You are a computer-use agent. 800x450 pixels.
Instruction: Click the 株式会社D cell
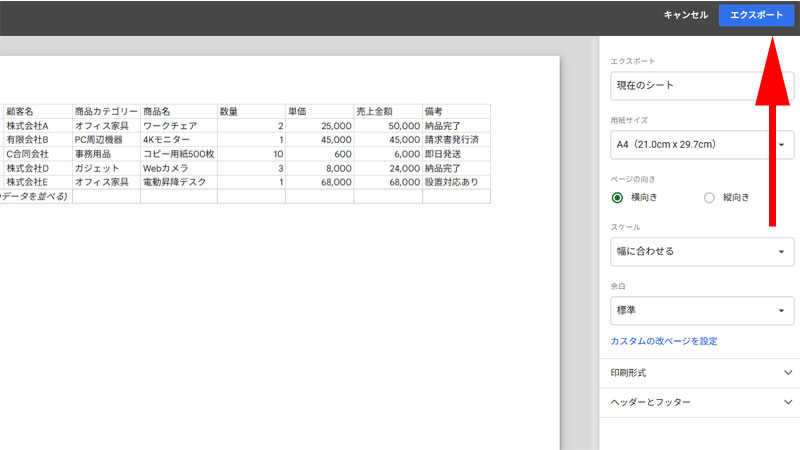[38, 168]
